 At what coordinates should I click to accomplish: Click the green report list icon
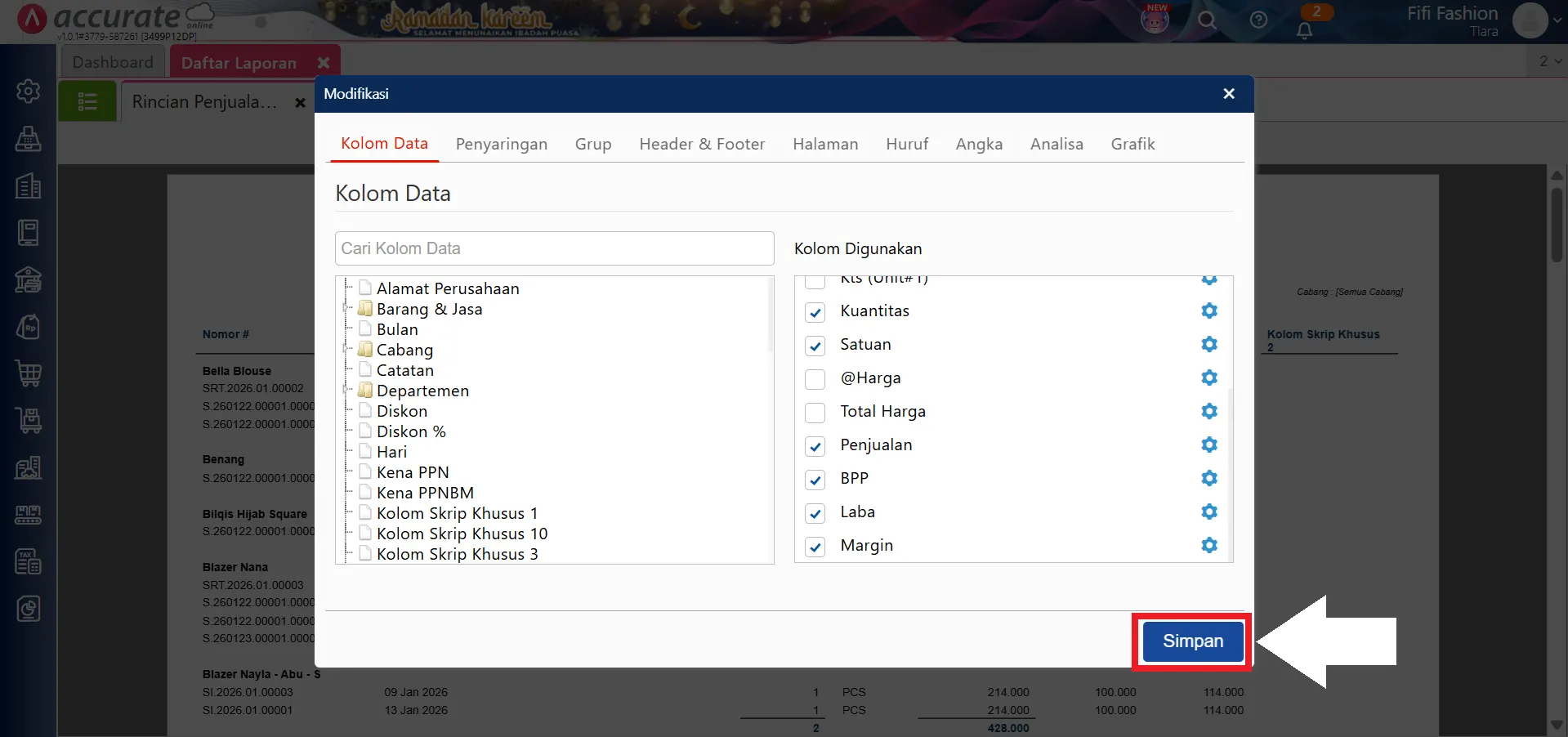[x=87, y=102]
